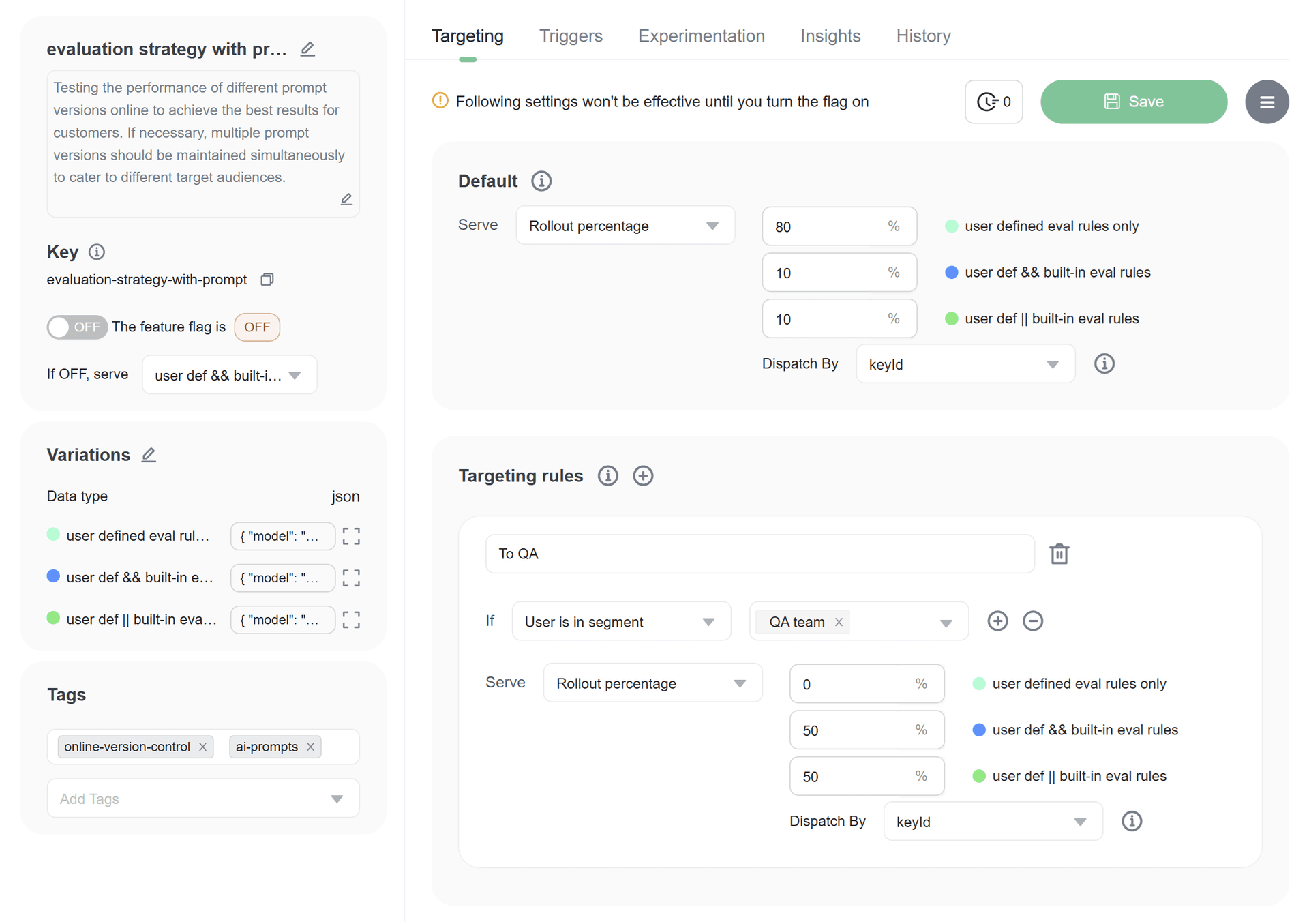Open the round hamburger menu button
Viewport: 1309px width, 924px height.
(x=1266, y=102)
